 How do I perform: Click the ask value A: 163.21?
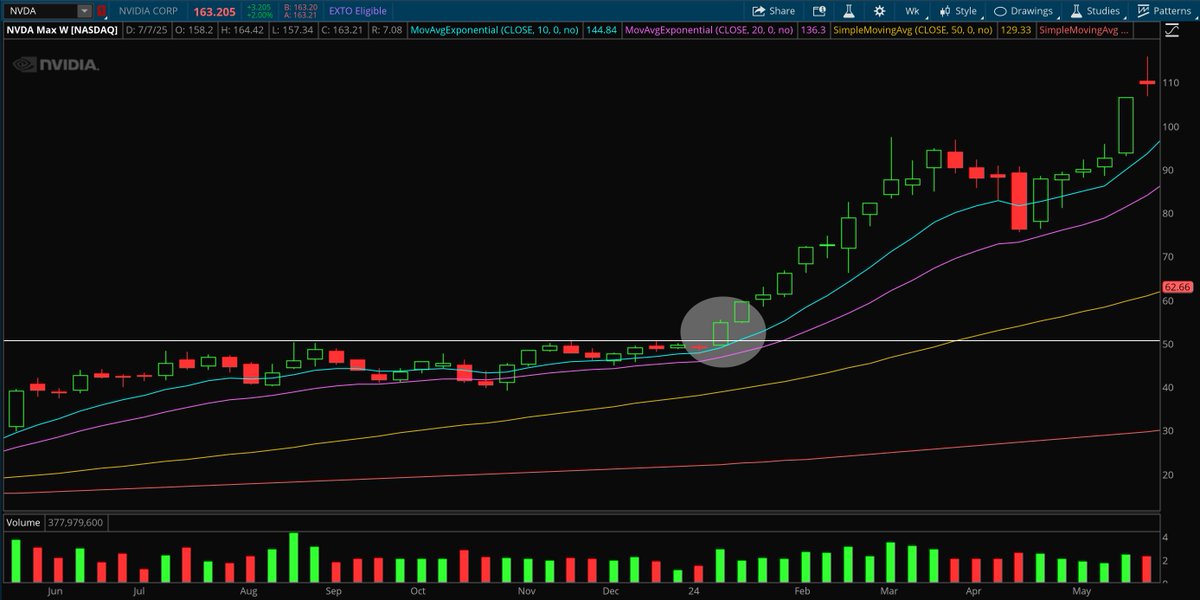(x=299, y=16)
